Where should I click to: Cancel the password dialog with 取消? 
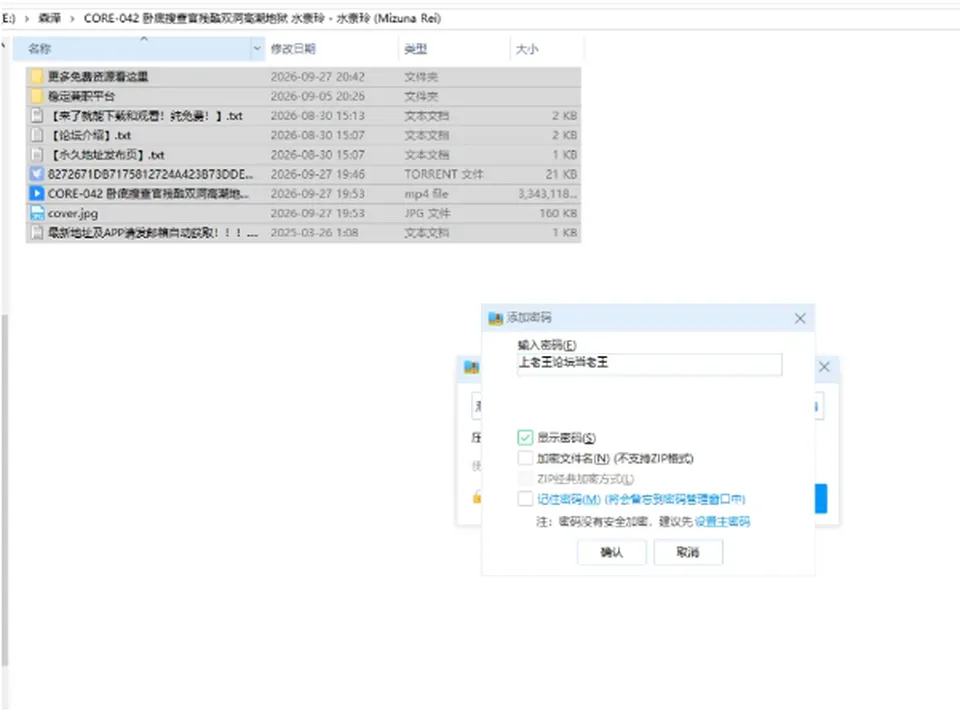coord(688,552)
